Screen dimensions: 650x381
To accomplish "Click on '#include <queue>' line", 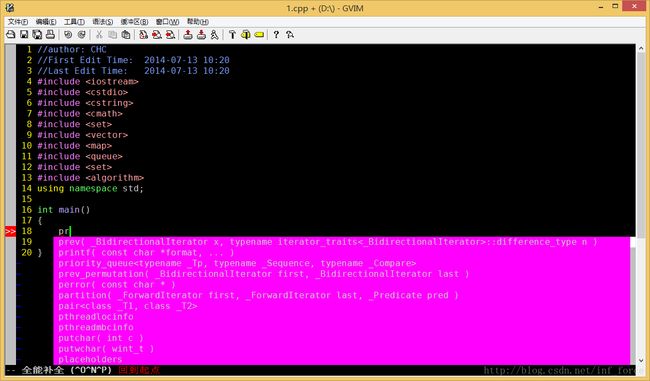I will [x=80, y=157].
